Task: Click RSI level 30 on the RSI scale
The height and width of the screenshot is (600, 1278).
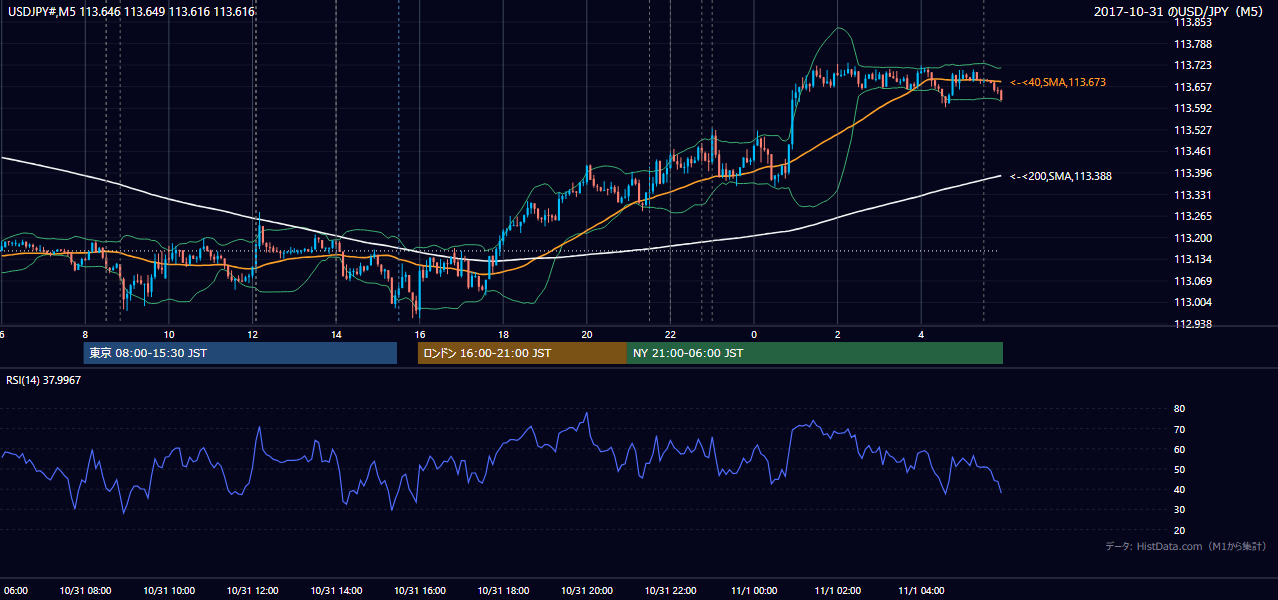Action: [1179, 510]
